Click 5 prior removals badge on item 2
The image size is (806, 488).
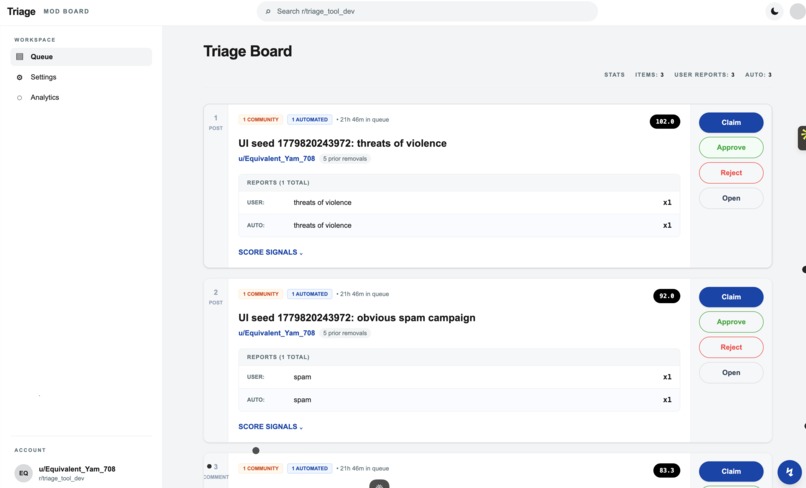345,333
